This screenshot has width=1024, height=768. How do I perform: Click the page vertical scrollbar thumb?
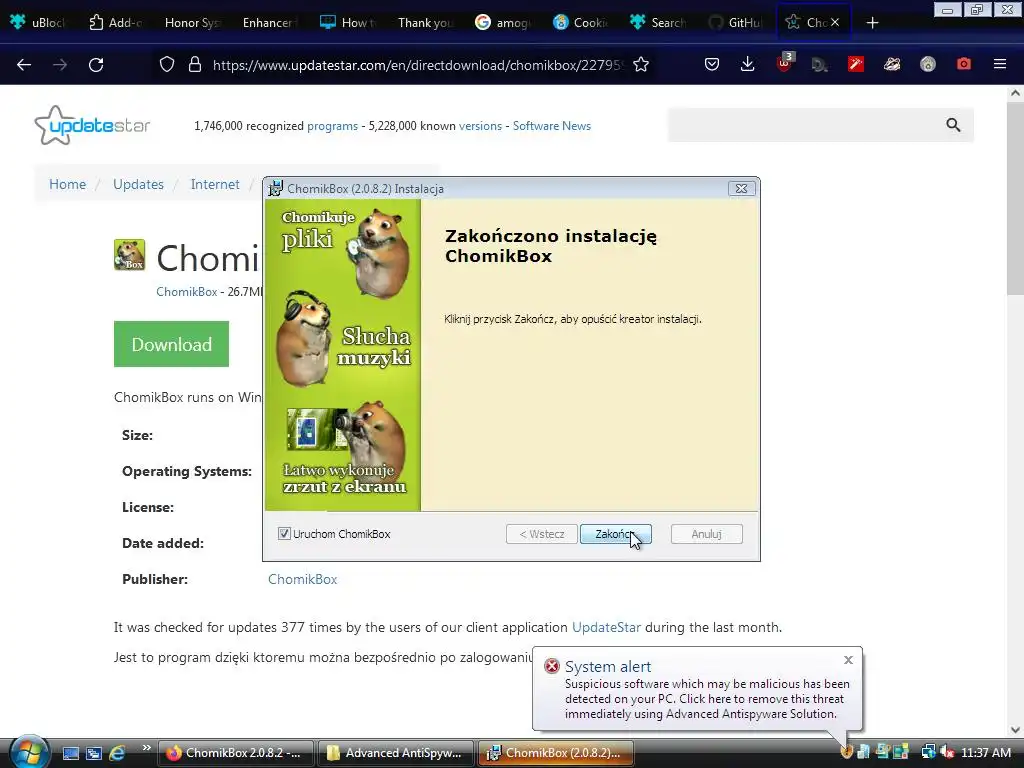click(x=1015, y=200)
